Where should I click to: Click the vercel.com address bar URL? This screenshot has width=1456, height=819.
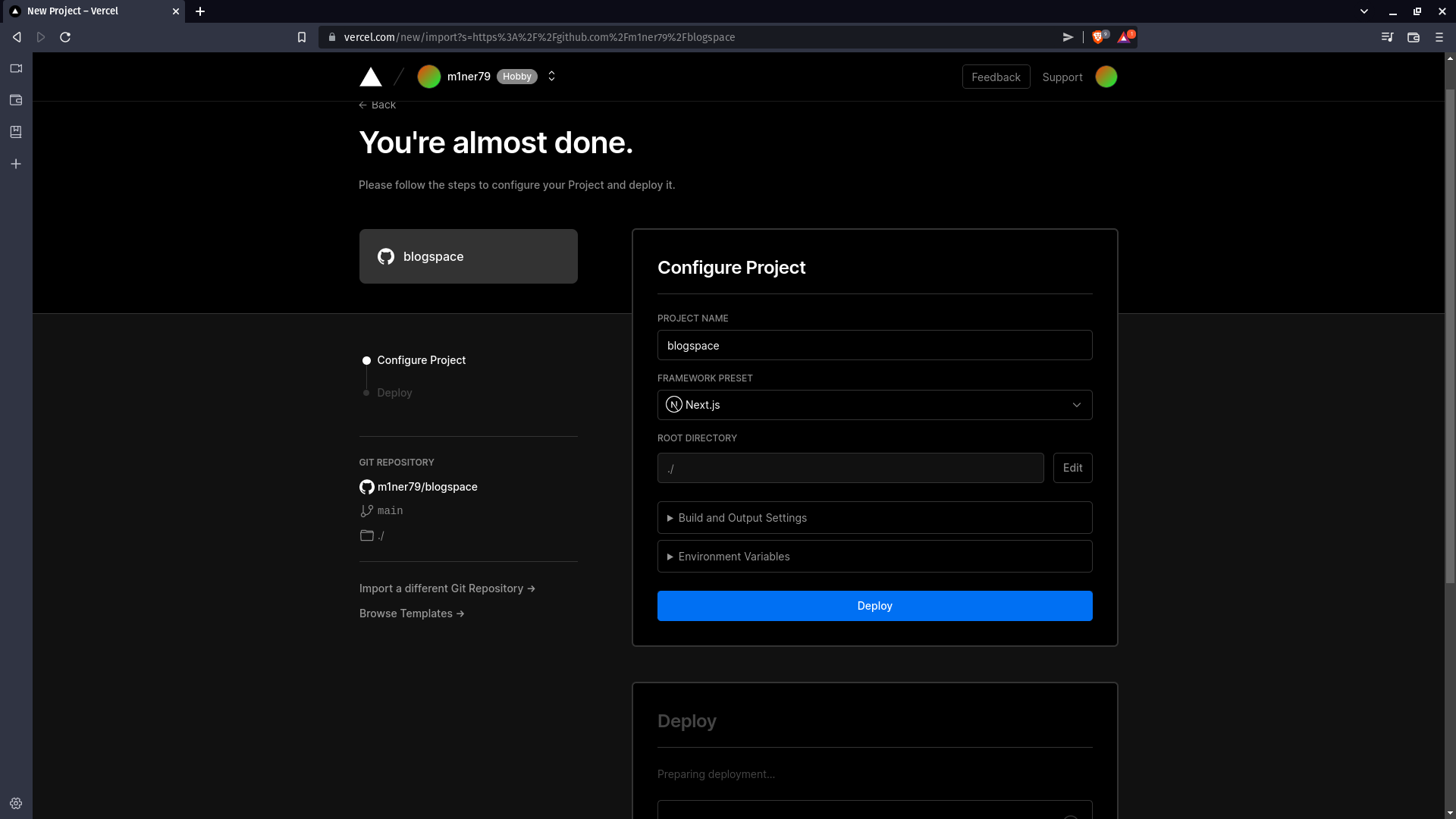[539, 37]
